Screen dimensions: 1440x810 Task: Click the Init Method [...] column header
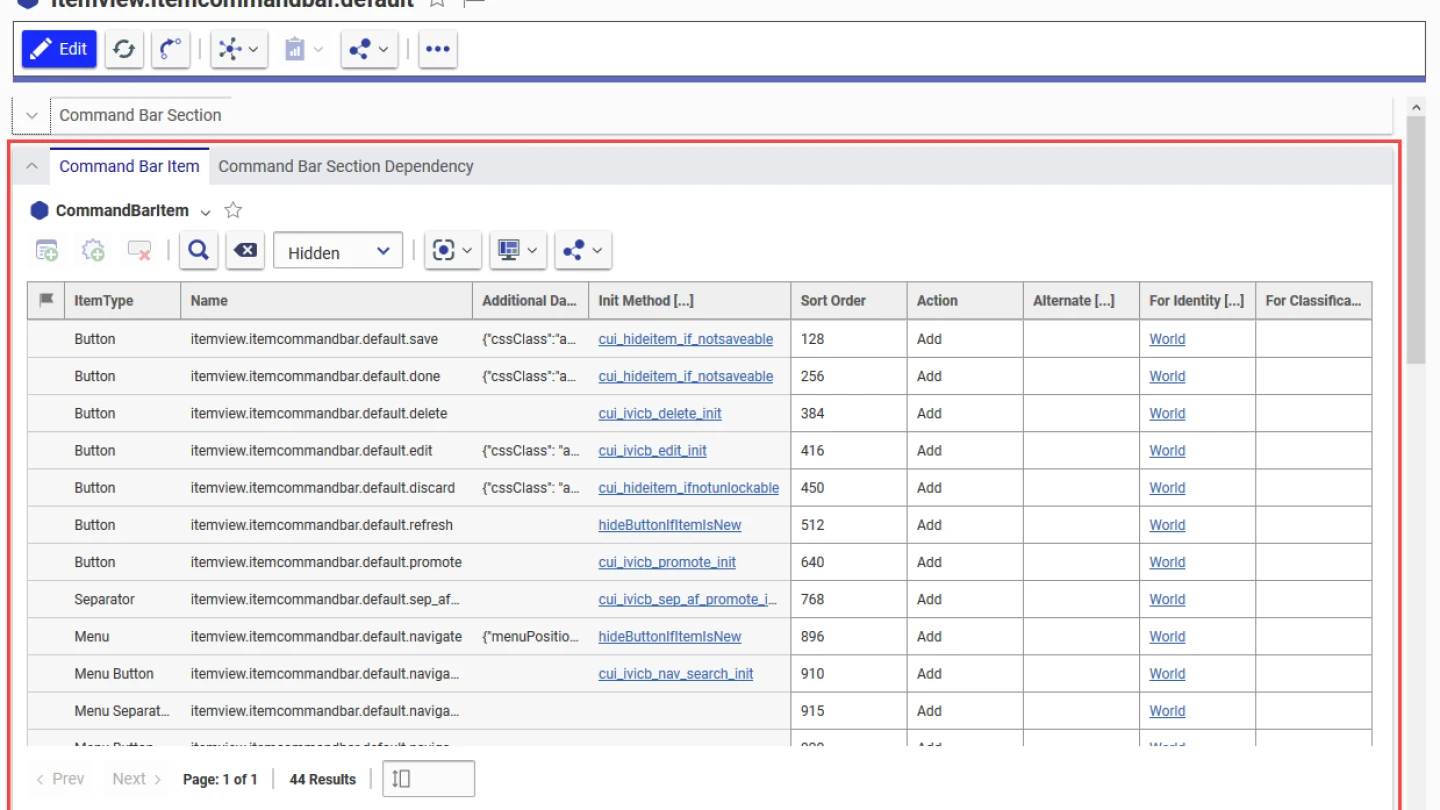[x=689, y=300]
